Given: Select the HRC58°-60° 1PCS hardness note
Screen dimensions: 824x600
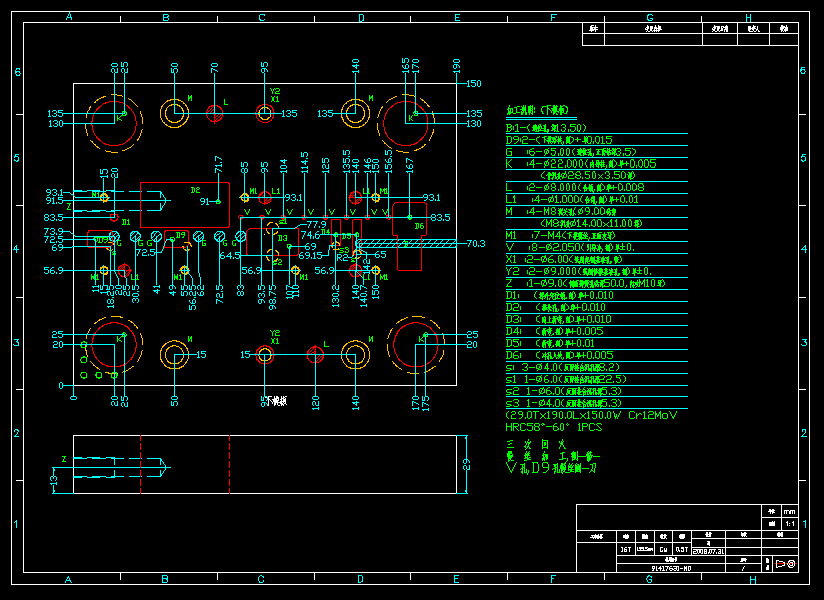Looking at the screenshot, I should (553, 427).
